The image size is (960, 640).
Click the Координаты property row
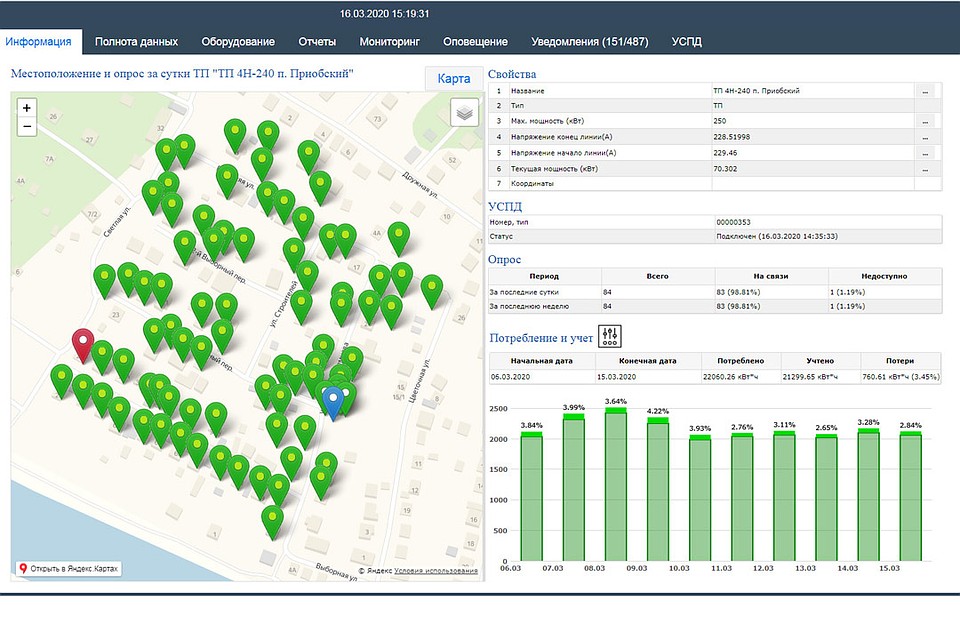715,183
